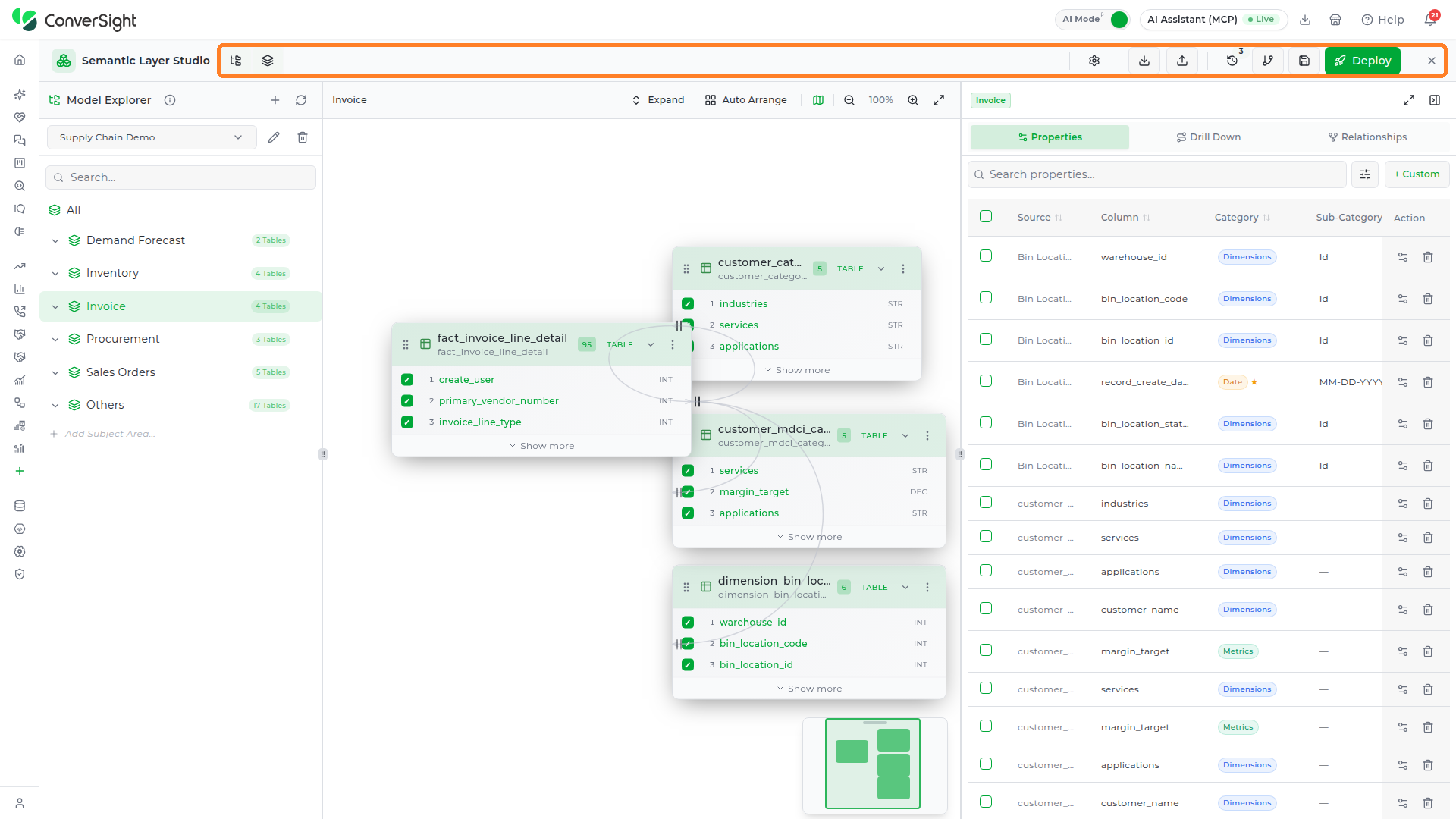Uncheck warehouse_id column in dimension_bin_loc table
This screenshot has height=819, width=1456.
tap(688, 623)
